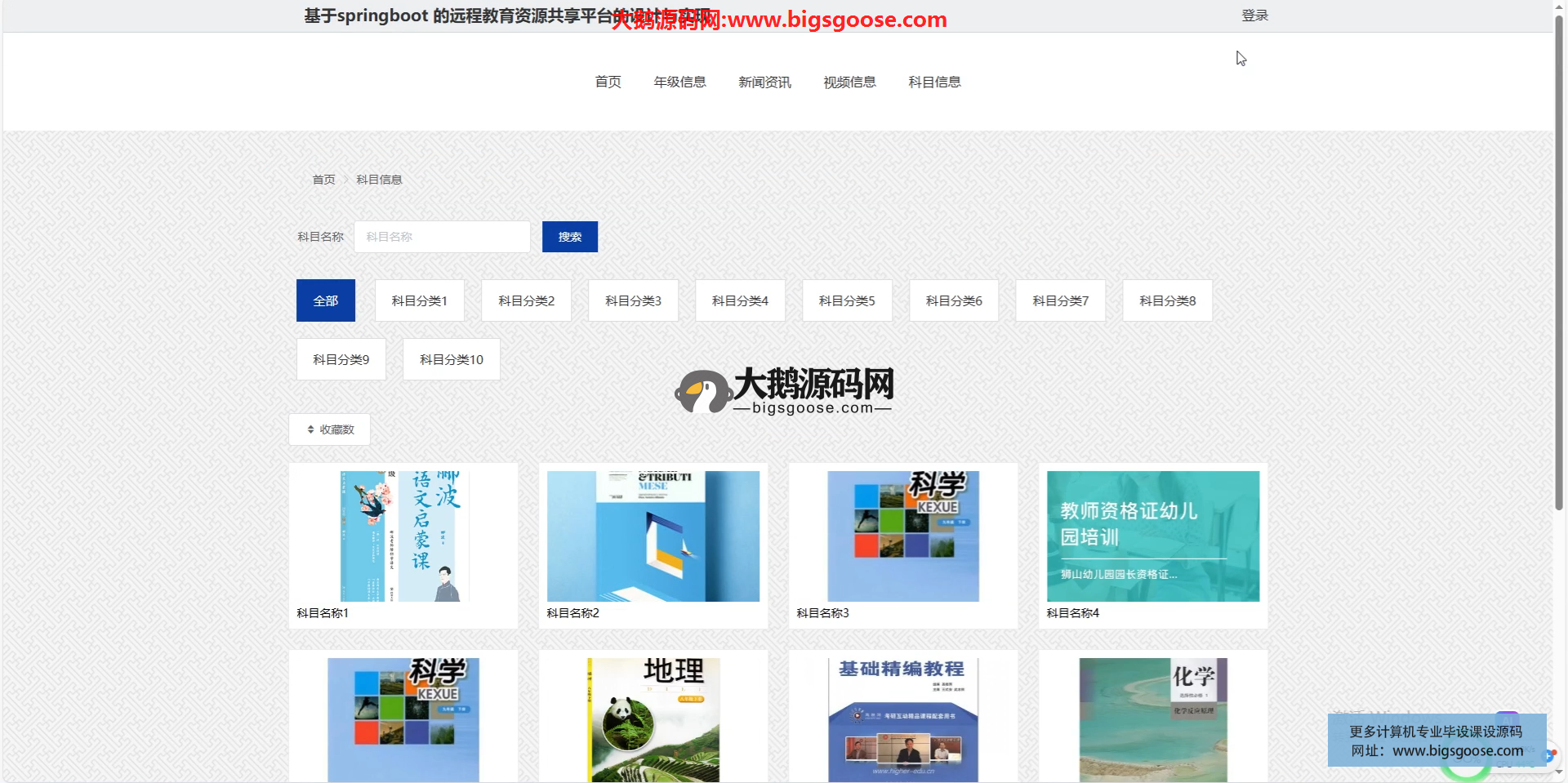Viewport: 1568px width, 783px height.
Task: Click the 收藏数 sort arrows icon
Action: point(310,429)
